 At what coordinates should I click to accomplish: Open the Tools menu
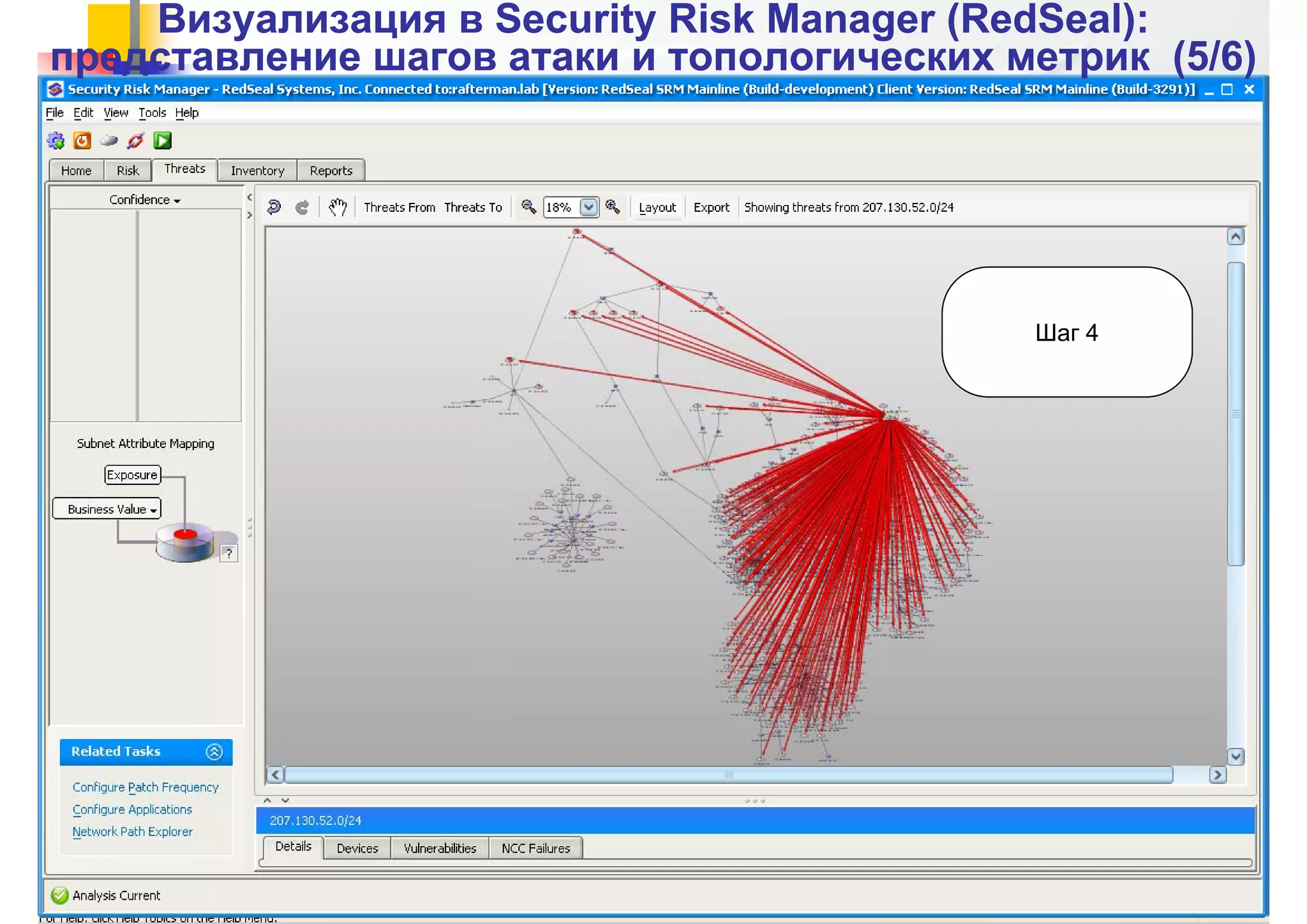pos(152,113)
